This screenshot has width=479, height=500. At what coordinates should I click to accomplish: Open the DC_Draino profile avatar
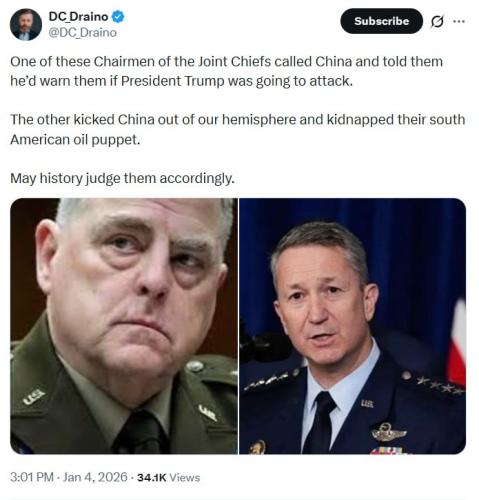[x=26, y=25]
